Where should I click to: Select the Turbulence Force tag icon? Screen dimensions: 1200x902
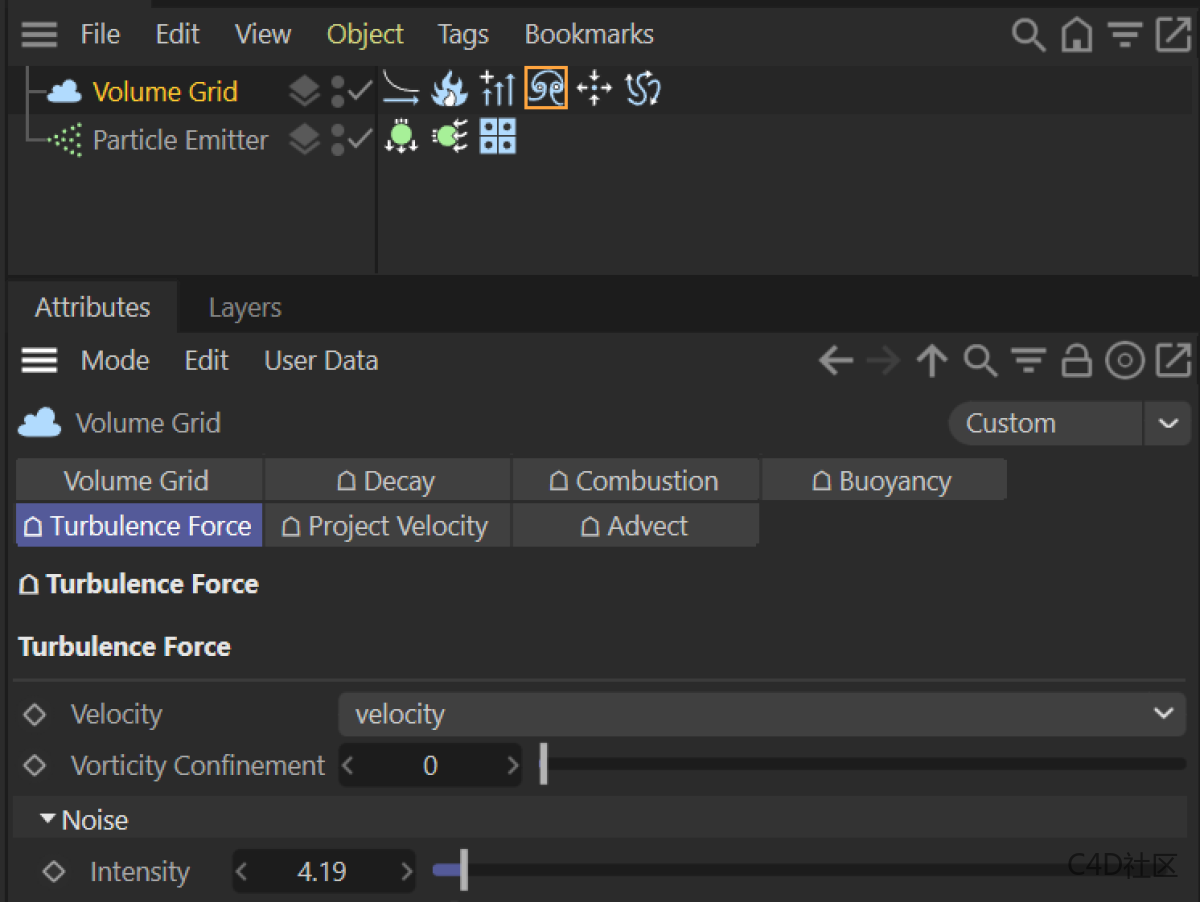point(546,90)
